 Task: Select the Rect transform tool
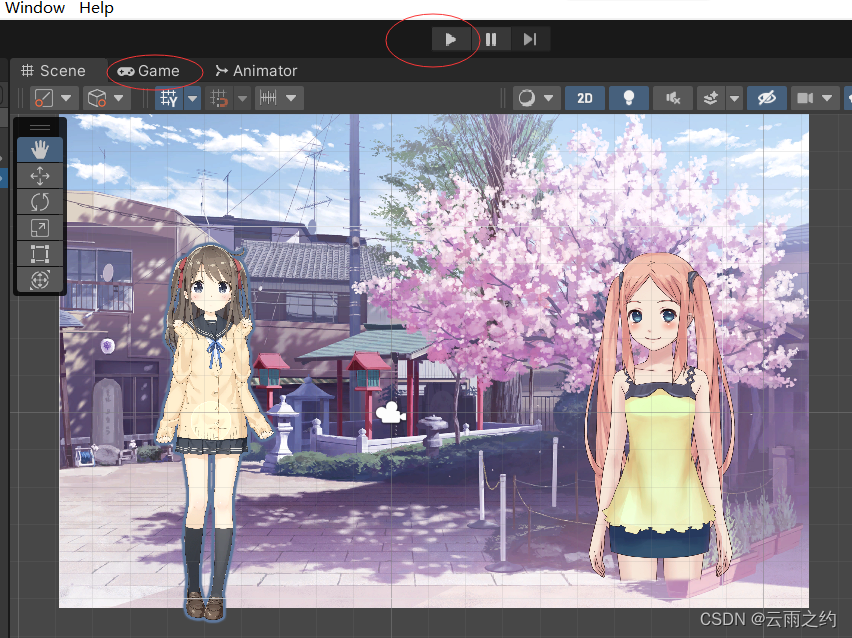[x=40, y=254]
